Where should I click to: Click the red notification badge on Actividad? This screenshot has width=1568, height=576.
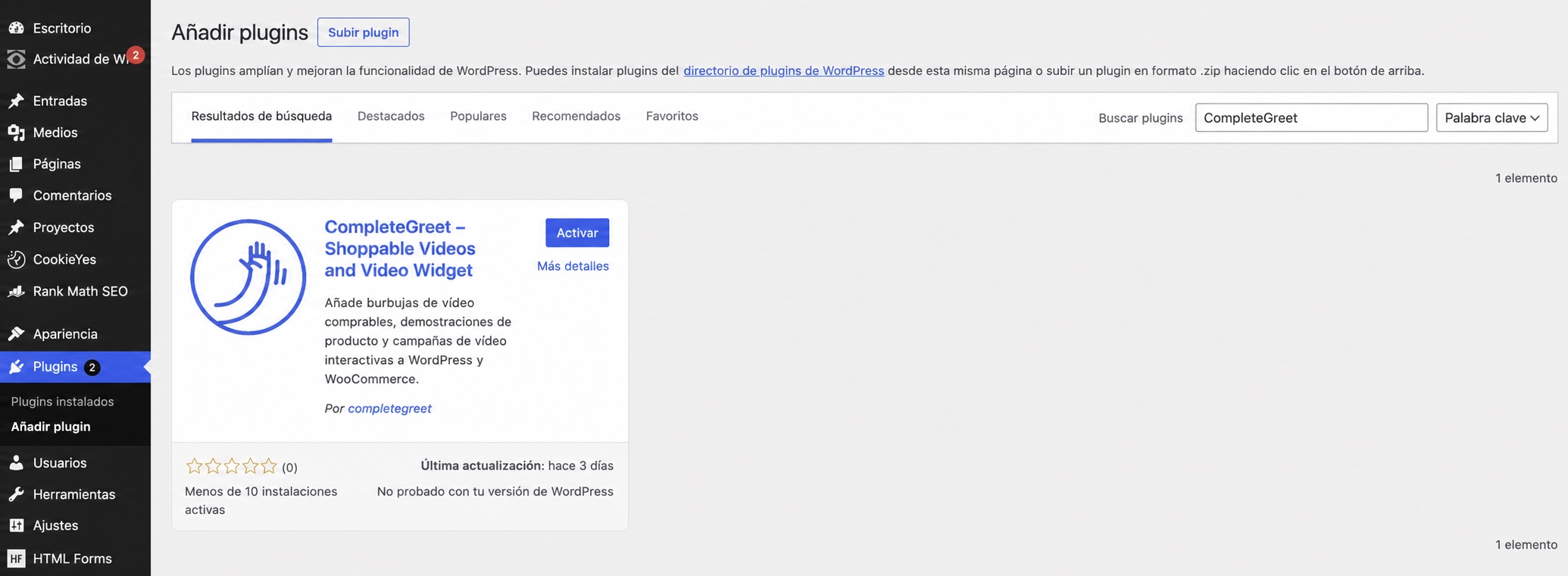[136, 55]
